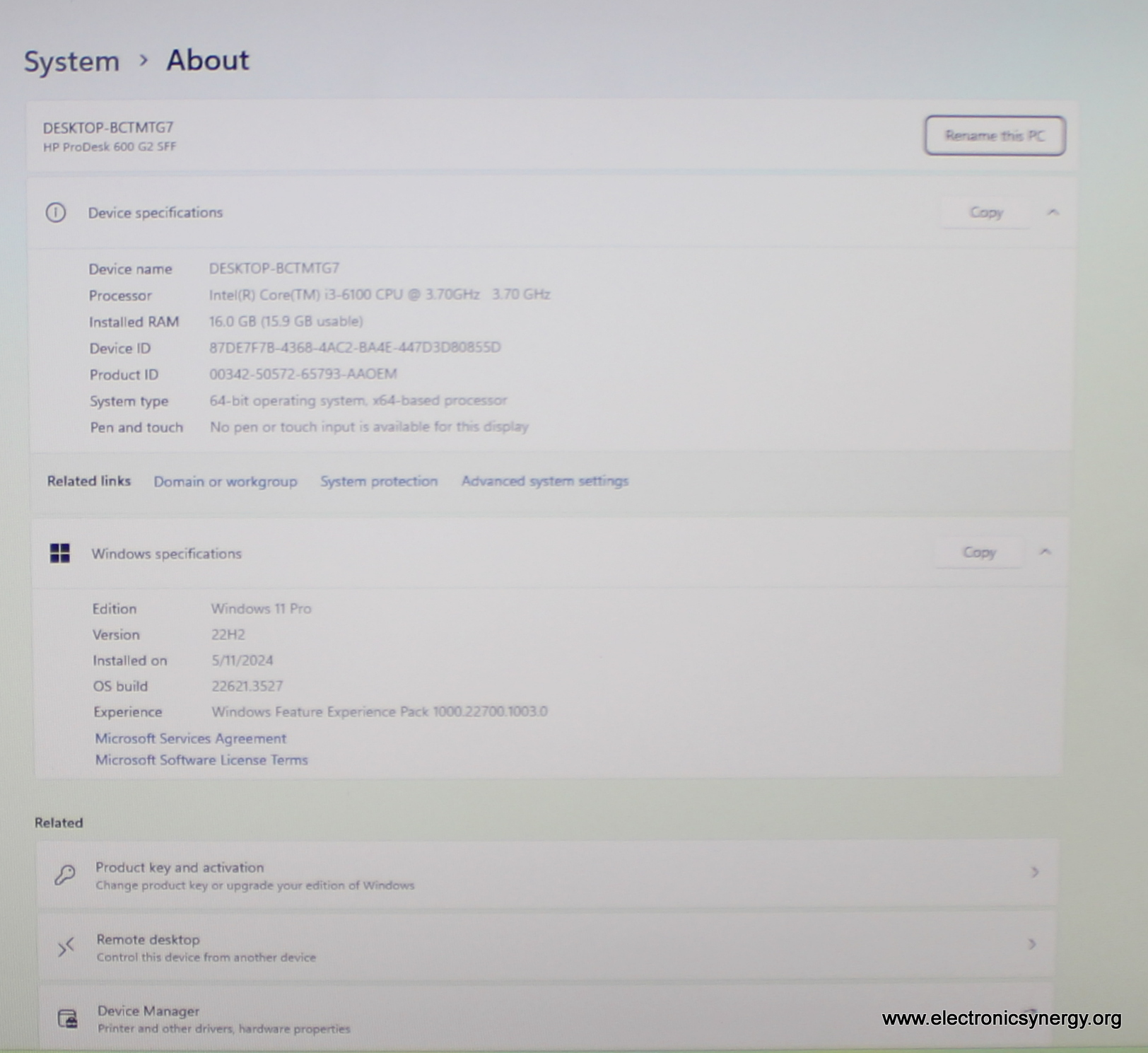Select the 64-bit operating system value
This screenshot has height=1053, width=1148.
tap(358, 400)
